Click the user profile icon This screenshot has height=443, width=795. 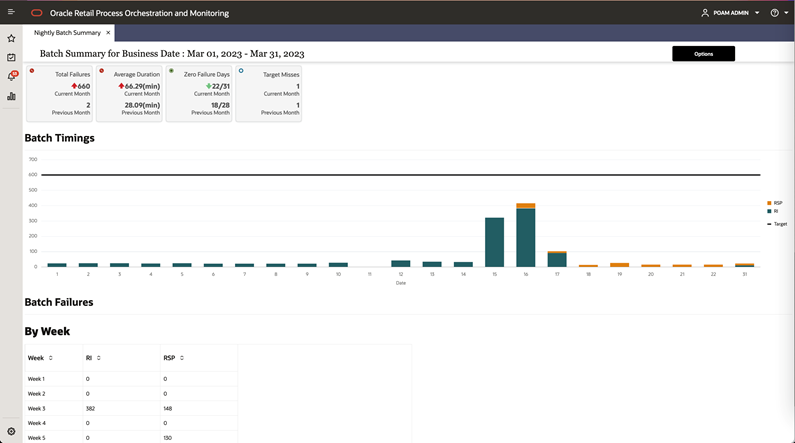pyautogui.click(x=705, y=13)
